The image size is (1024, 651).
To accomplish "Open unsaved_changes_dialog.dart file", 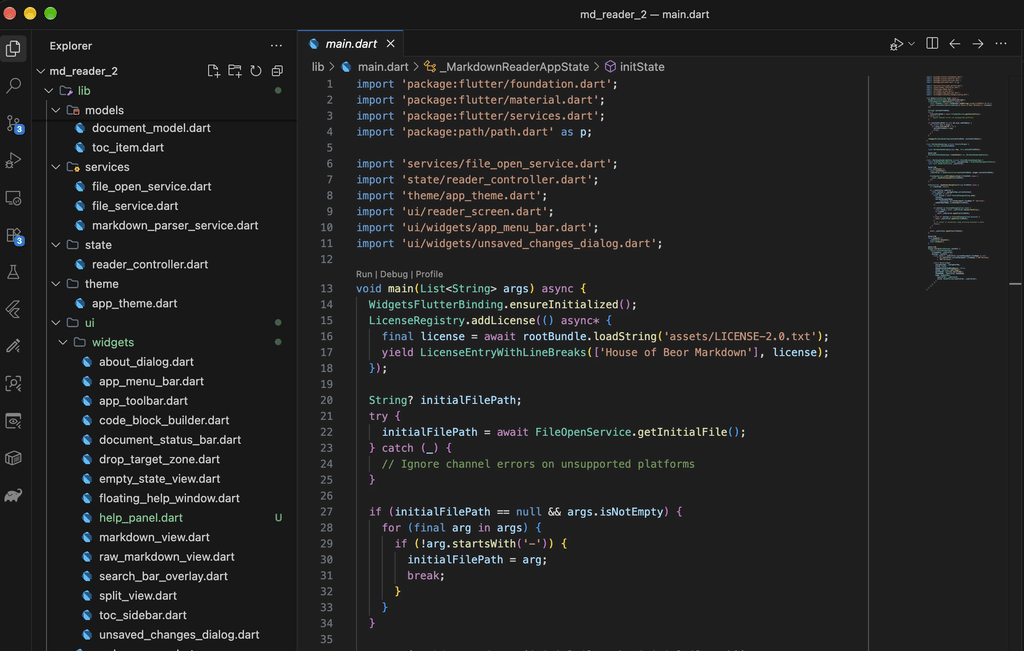I will 179,635.
